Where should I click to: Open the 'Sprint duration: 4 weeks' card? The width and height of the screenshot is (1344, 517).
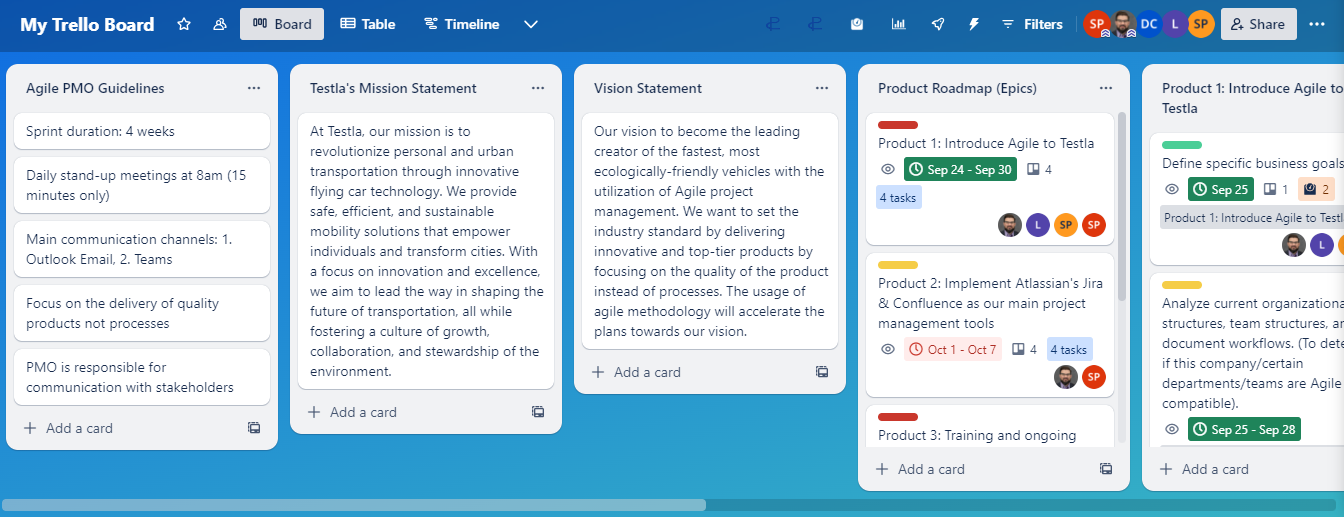142,131
